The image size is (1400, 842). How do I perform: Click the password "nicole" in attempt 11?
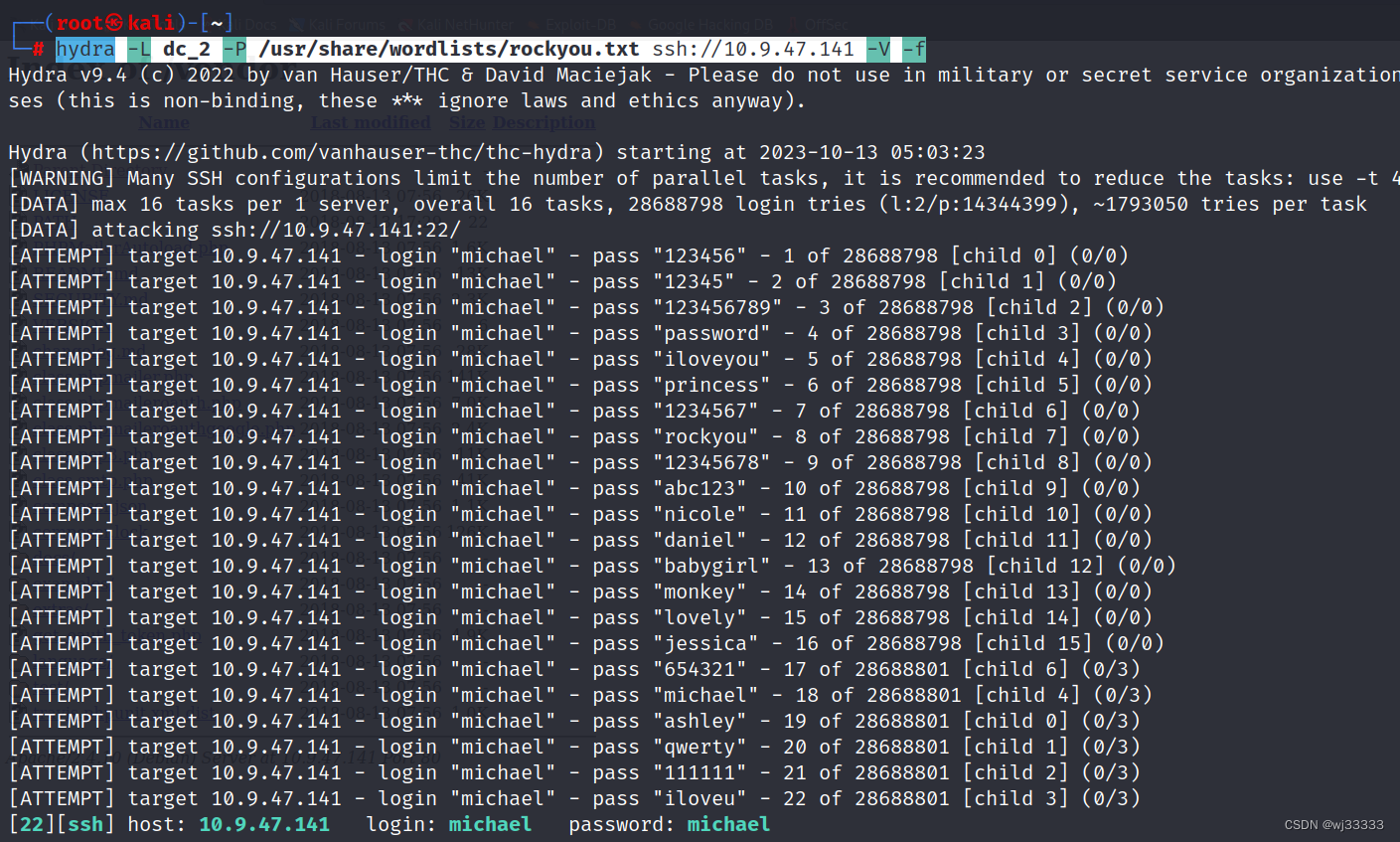pyautogui.click(x=700, y=514)
